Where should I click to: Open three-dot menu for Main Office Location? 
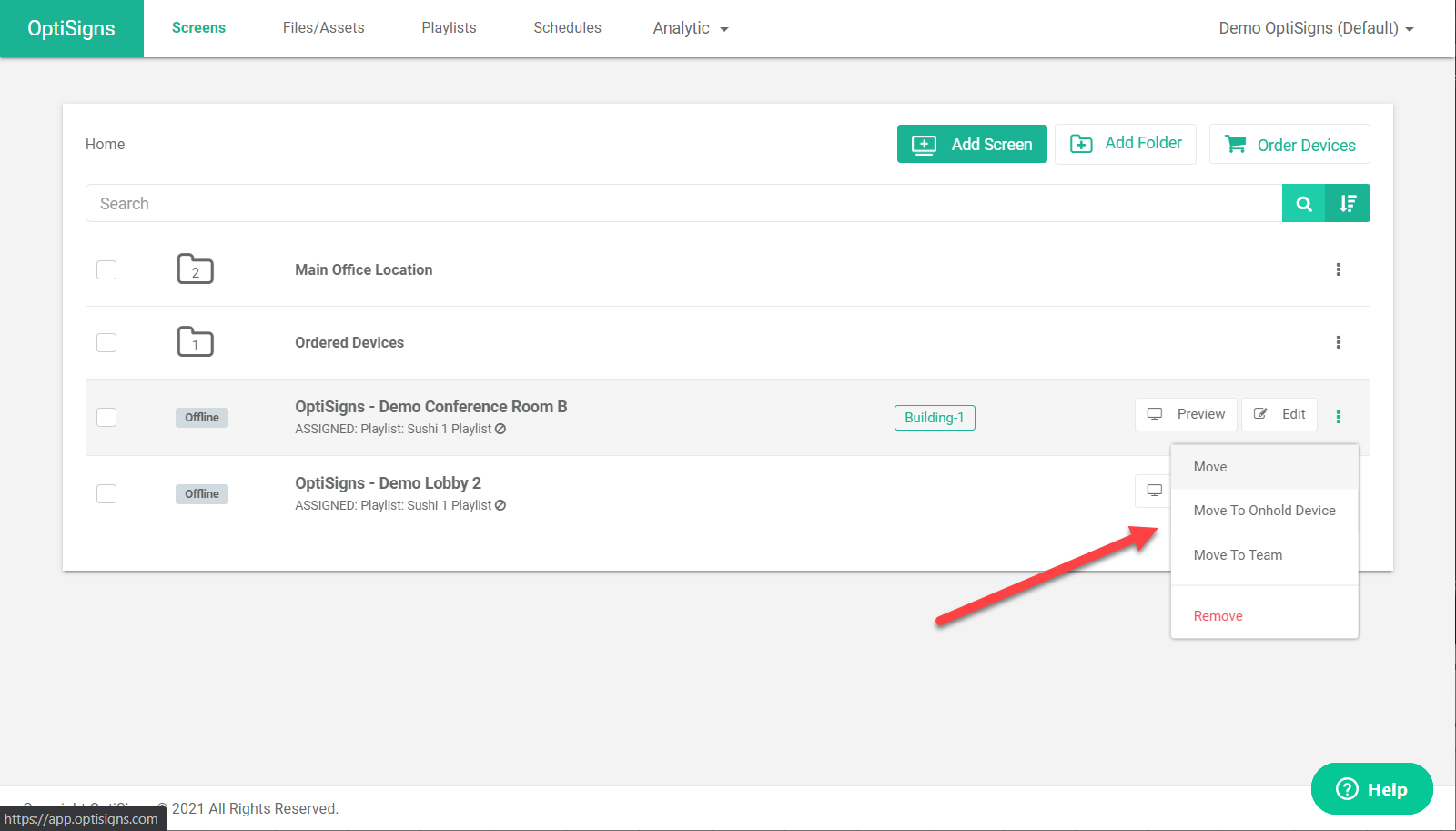(x=1338, y=269)
